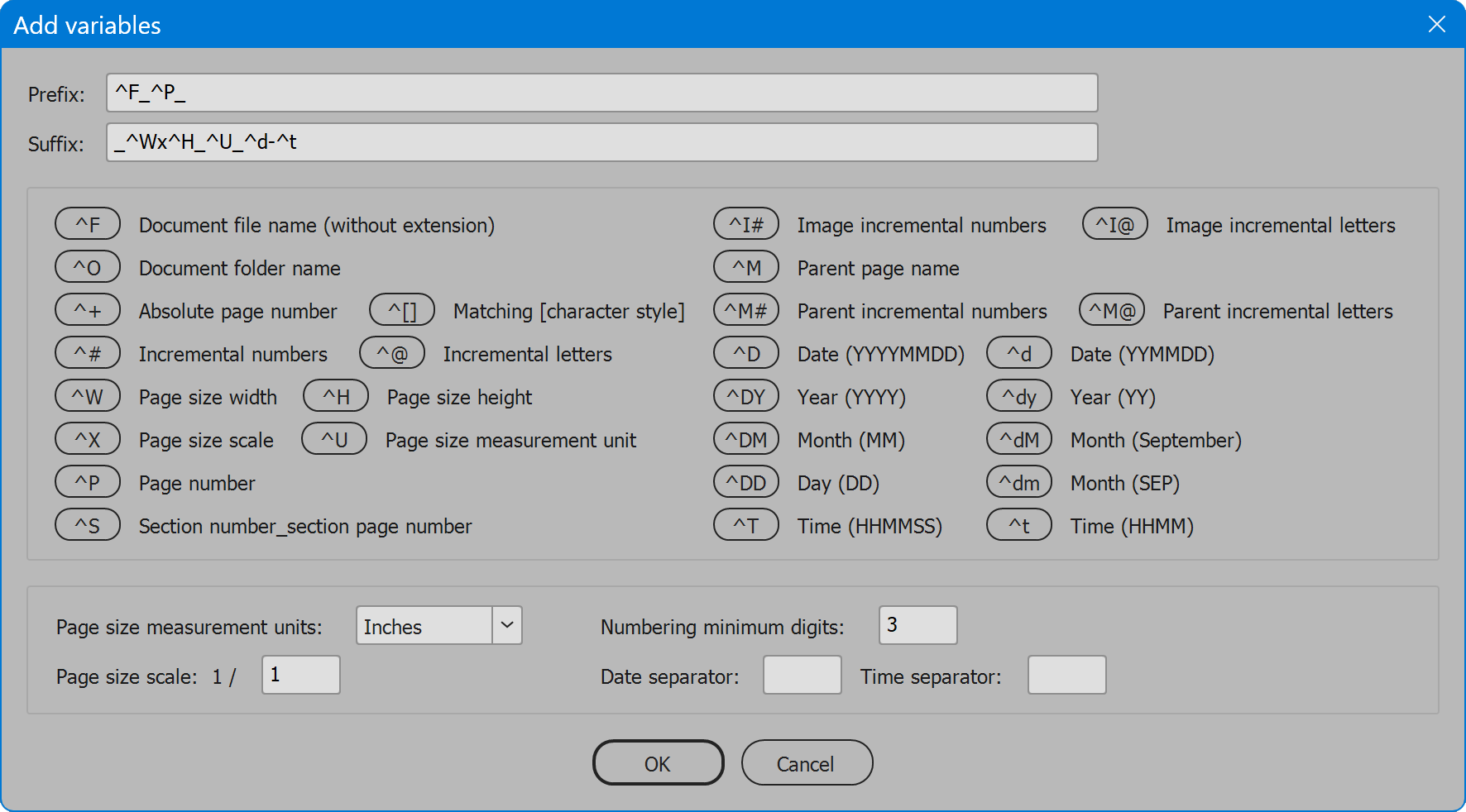1466x812 pixels.
Task: Focus the Numbering minimum digits field
Action: coord(918,625)
